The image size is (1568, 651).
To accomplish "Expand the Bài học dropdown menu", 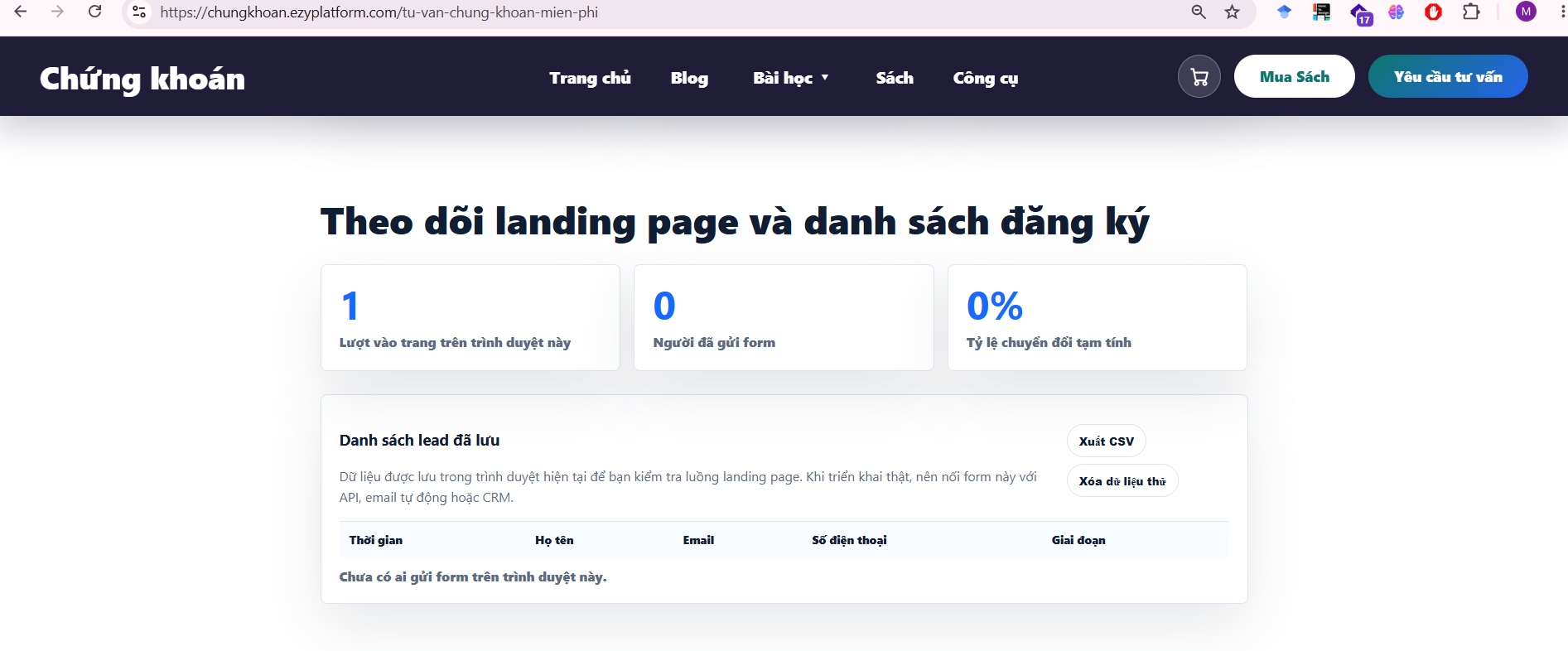I will tap(791, 78).
